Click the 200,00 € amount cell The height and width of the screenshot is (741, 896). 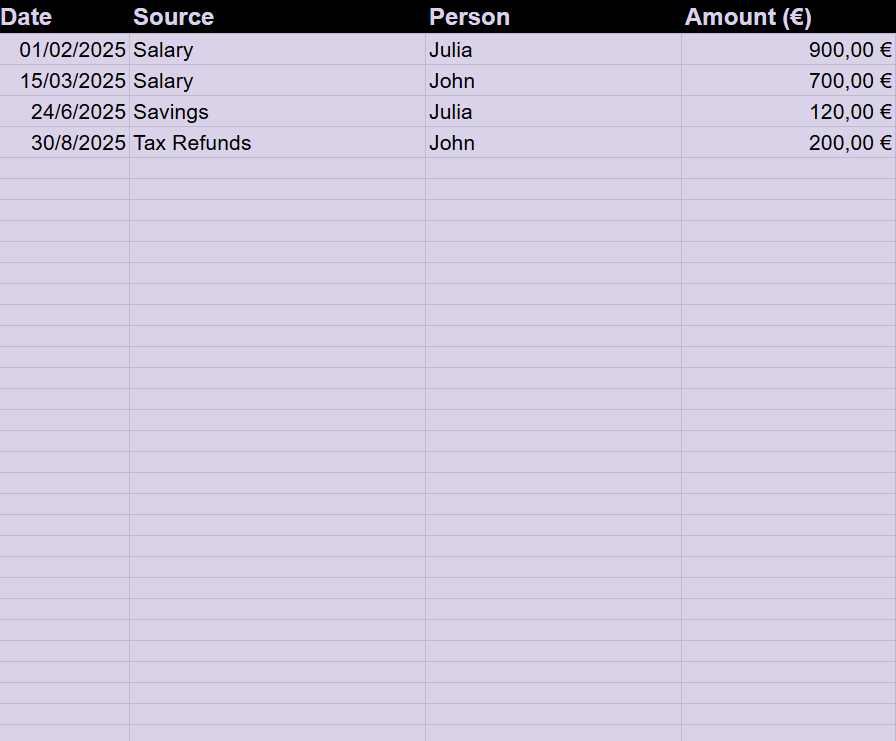pyautogui.click(x=849, y=143)
